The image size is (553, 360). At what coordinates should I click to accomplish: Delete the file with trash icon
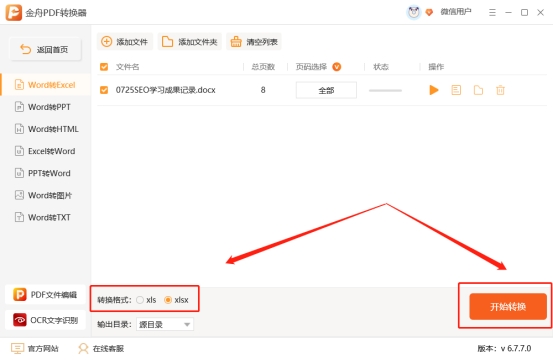point(500,90)
